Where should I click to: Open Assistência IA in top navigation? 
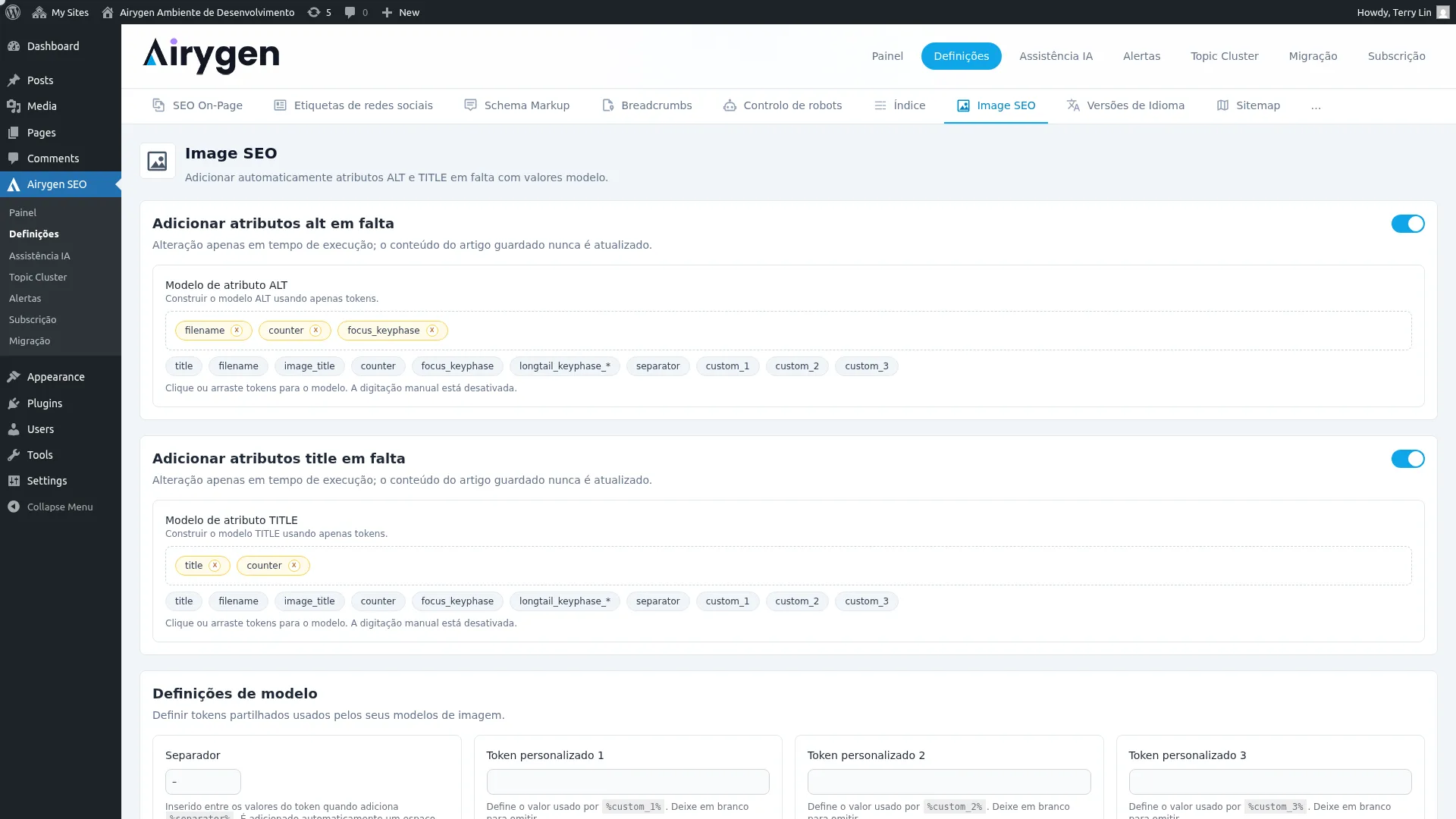[x=1056, y=56]
